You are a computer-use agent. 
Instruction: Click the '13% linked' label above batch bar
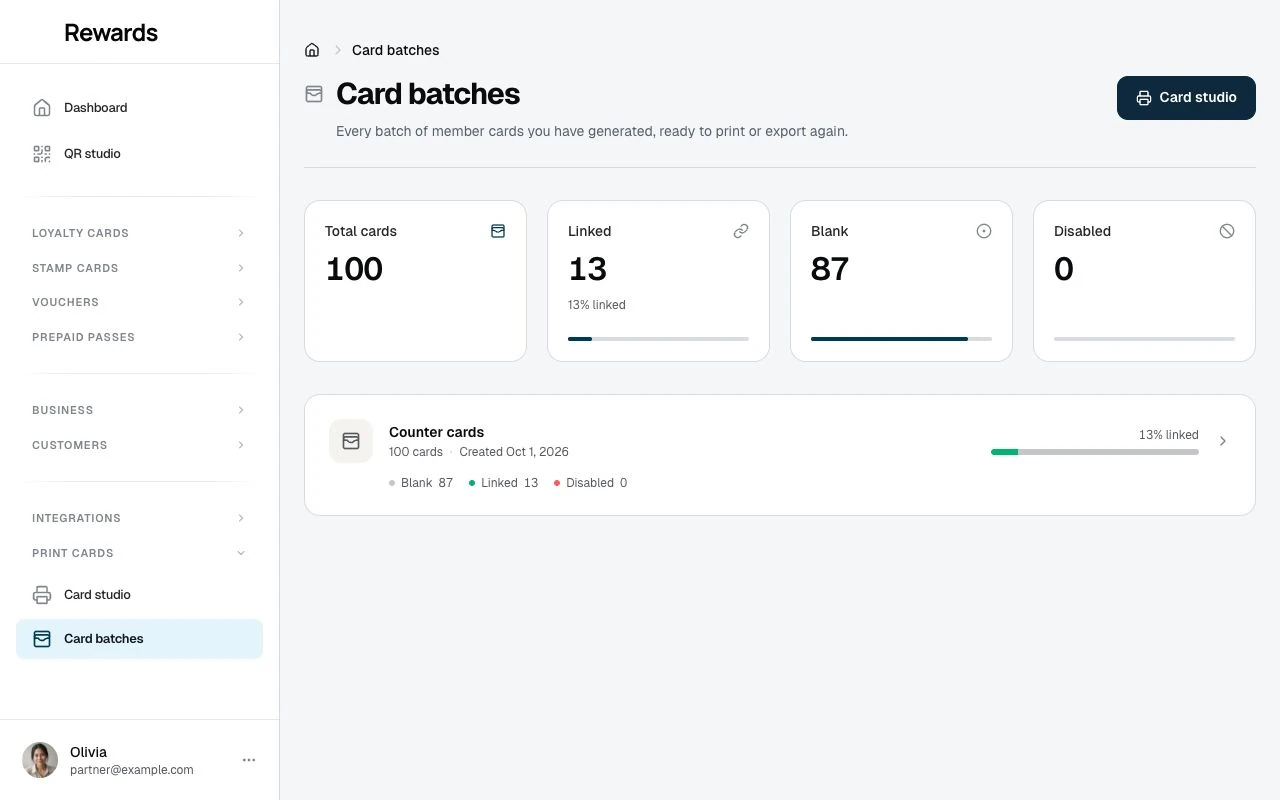pos(1168,435)
